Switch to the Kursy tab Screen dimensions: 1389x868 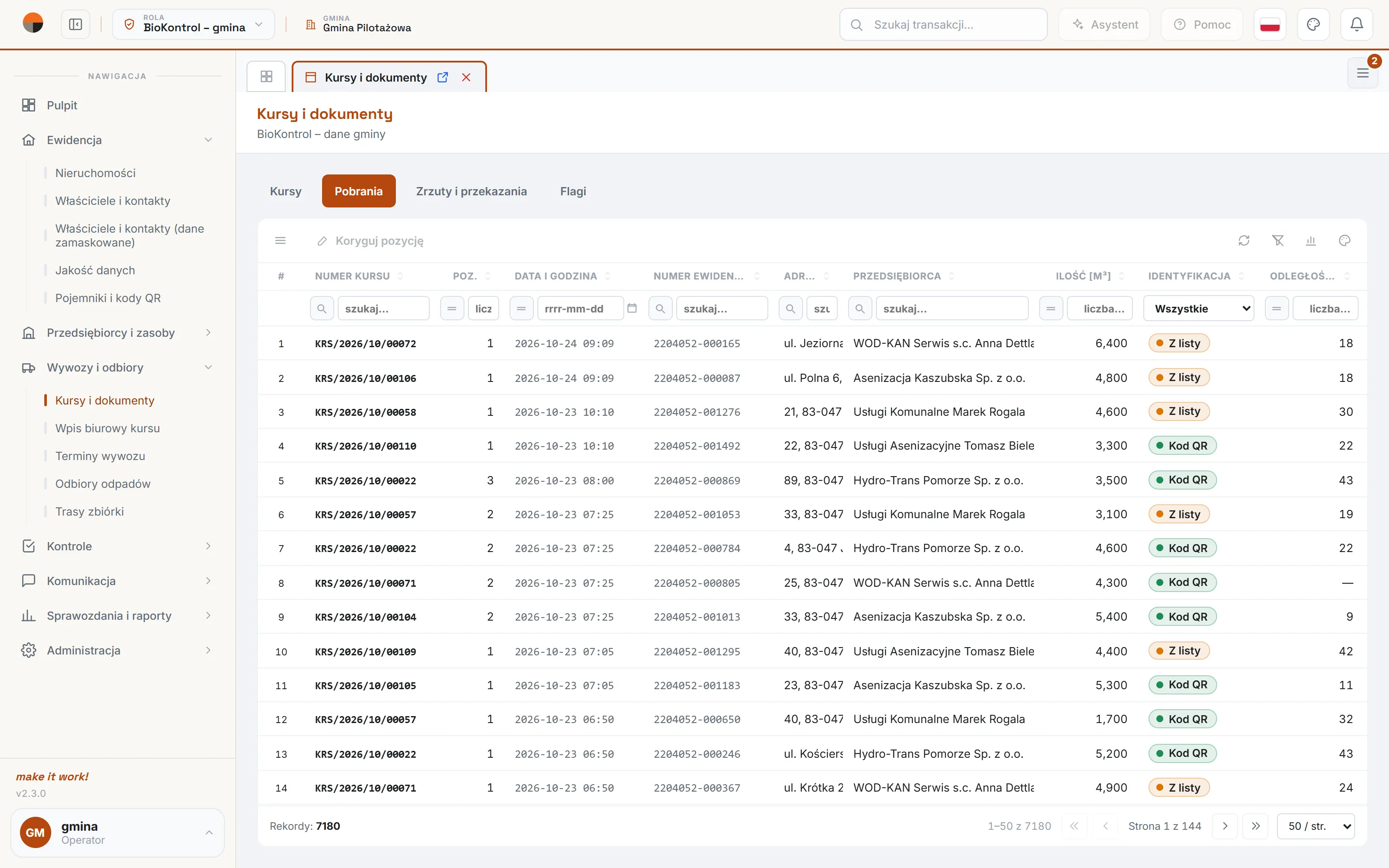pyautogui.click(x=286, y=191)
